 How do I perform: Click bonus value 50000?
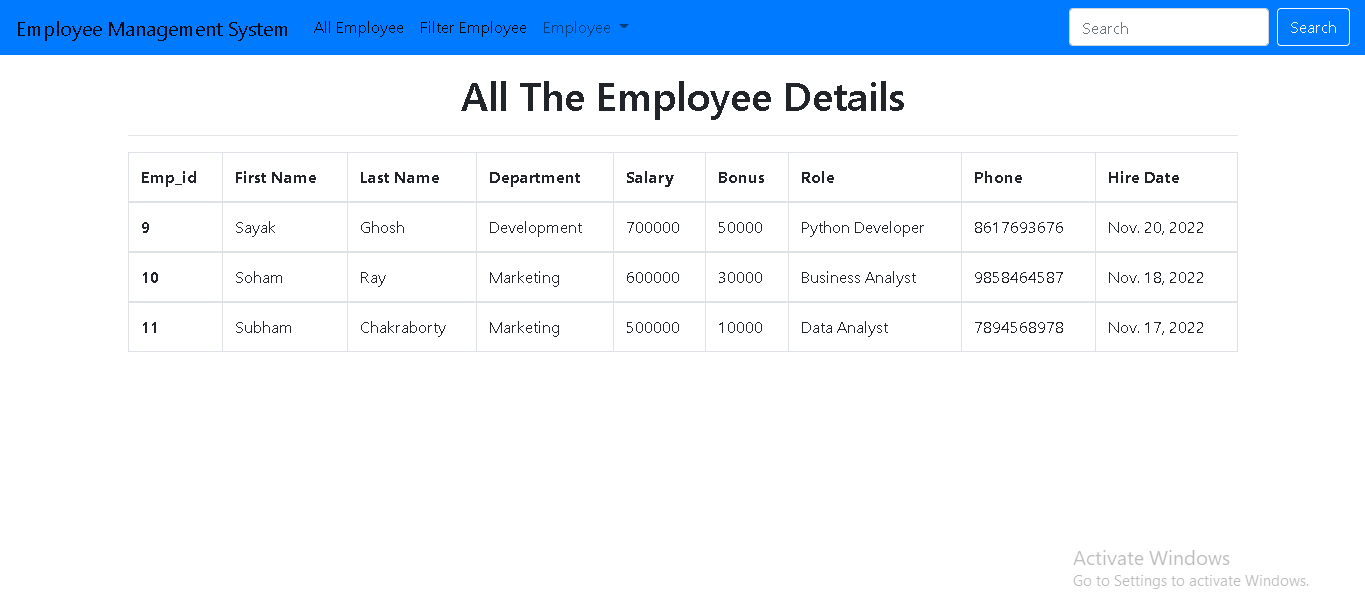pyautogui.click(x=740, y=228)
